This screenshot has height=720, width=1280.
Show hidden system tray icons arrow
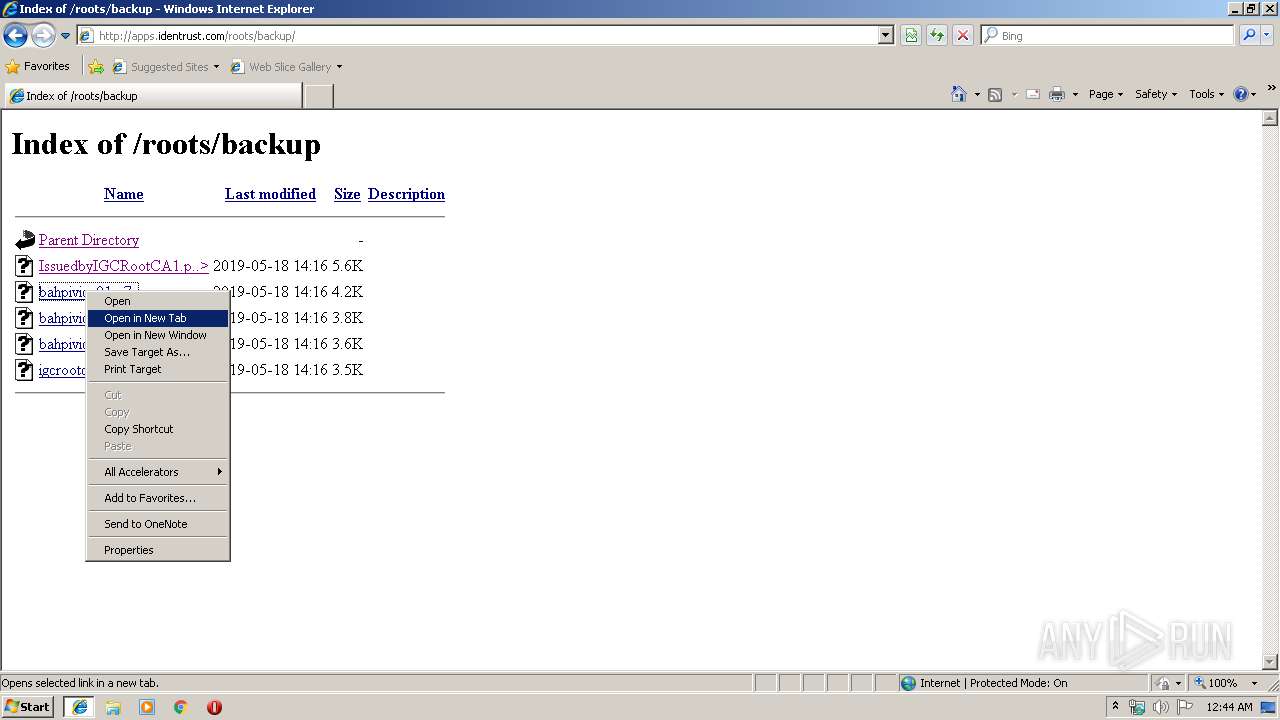click(1115, 707)
